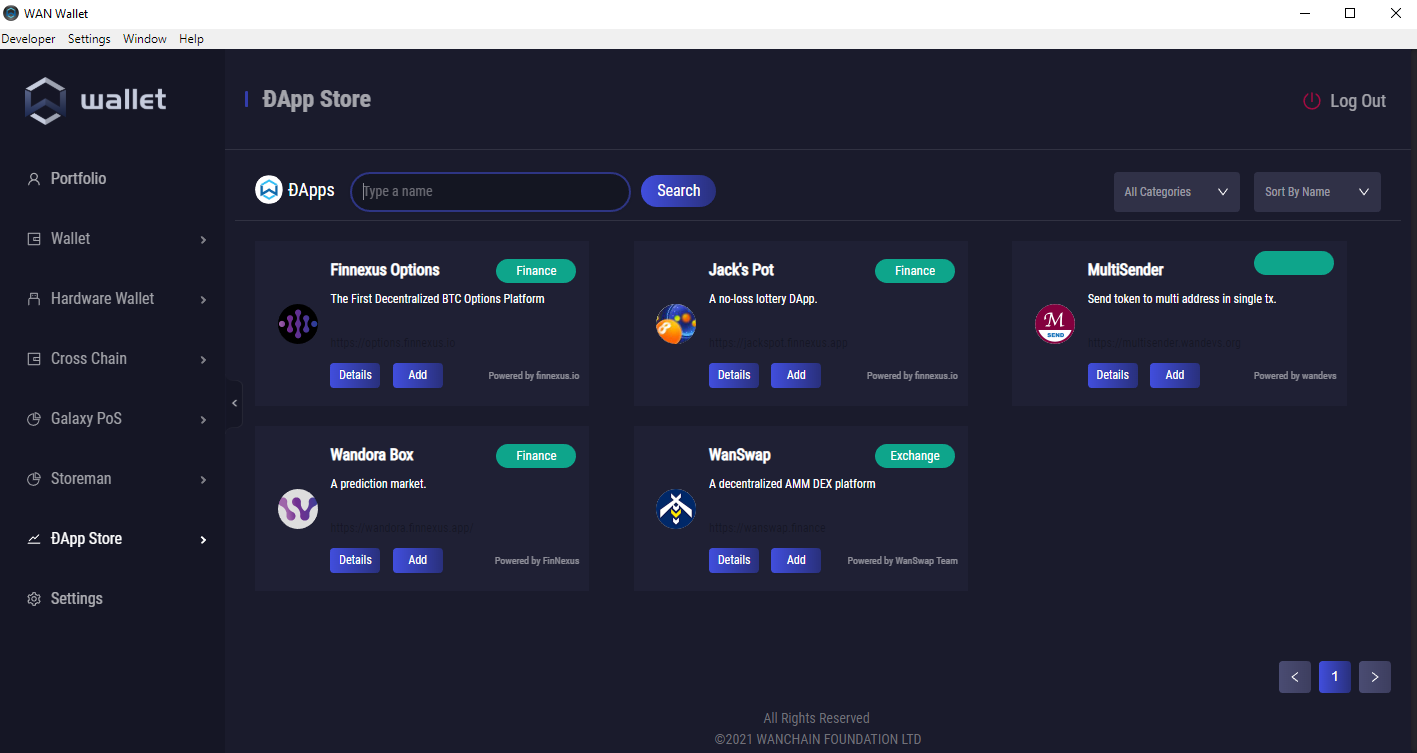Viewport: 1417px width, 753px height.
Task: Go to the previous page of DApps
Action: point(1295,677)
